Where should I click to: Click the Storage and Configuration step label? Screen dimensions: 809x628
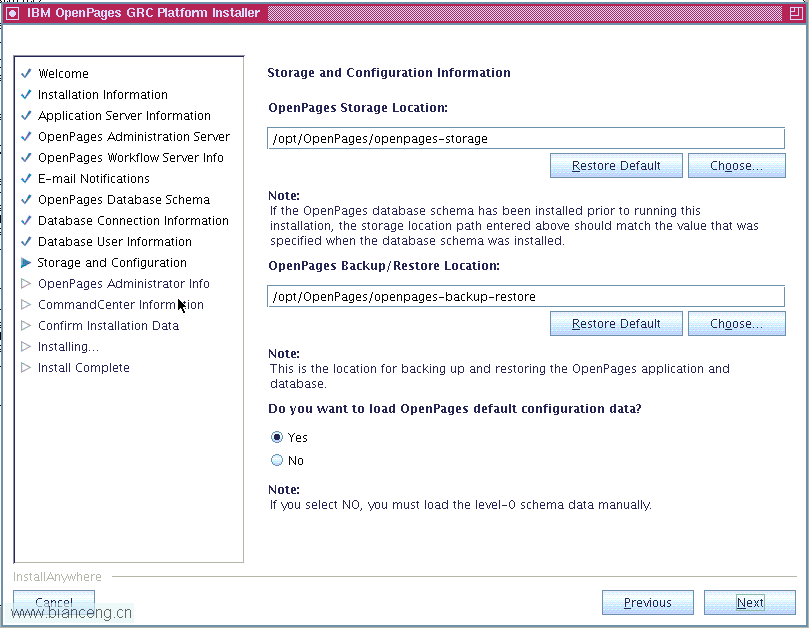(x=112, y=263)
